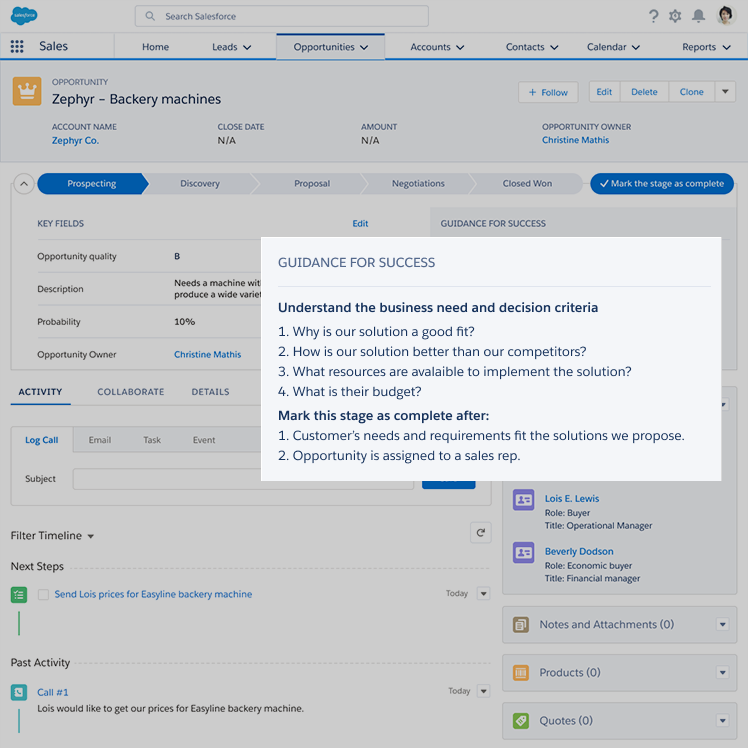This screenshot has width=748, height=748.
Task: Click Mark the stage as complete
Action: 662,184
